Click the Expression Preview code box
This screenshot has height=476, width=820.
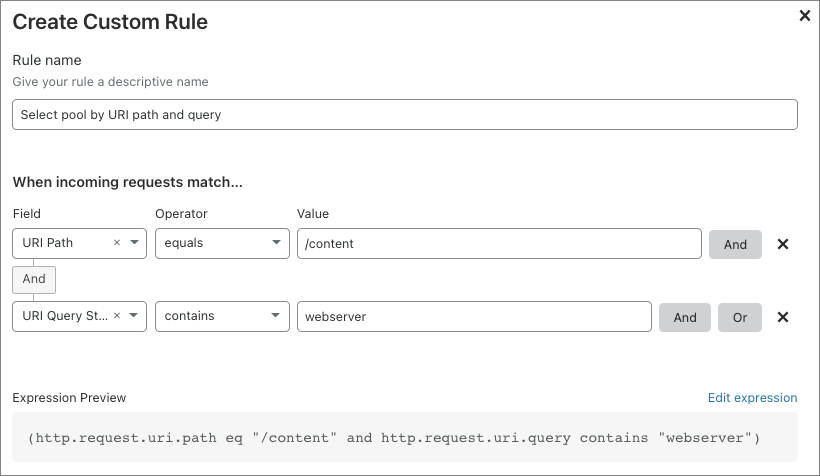click(x=404, y=438)
